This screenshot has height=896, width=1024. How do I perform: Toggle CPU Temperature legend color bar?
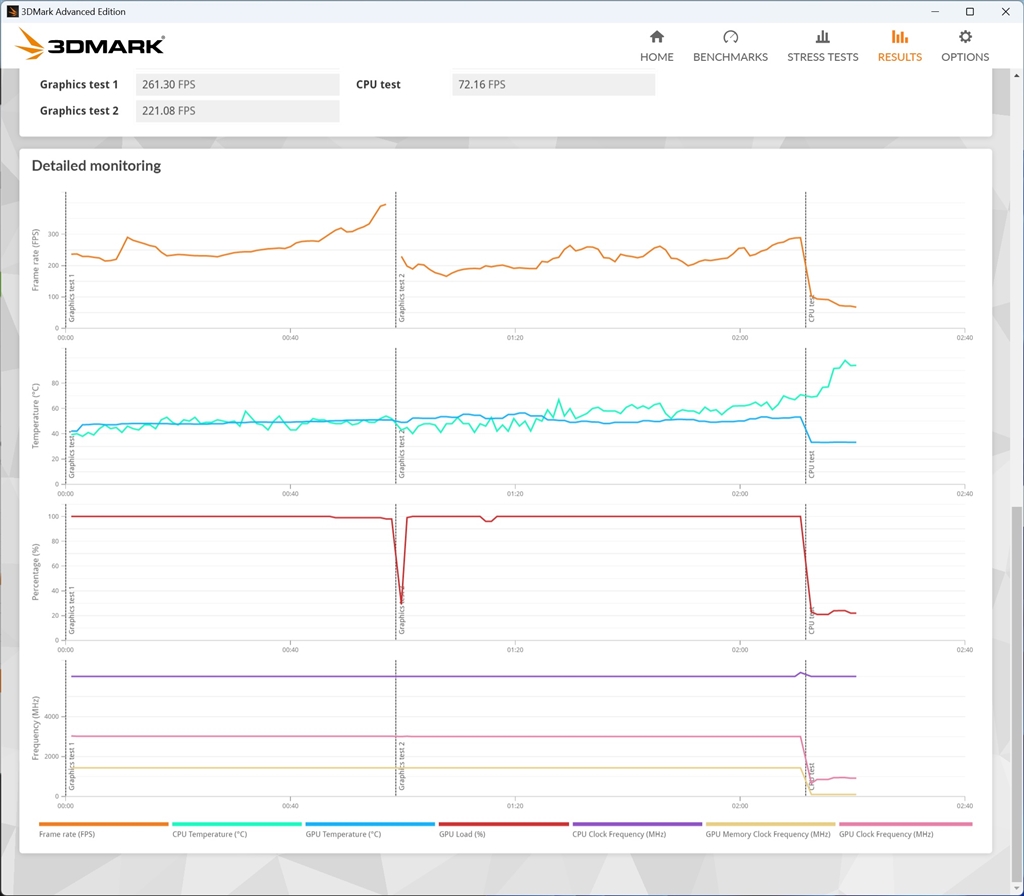237,824
